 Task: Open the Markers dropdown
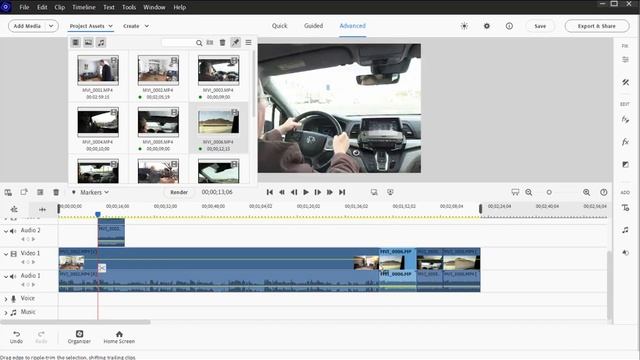(x=95, y=192)
